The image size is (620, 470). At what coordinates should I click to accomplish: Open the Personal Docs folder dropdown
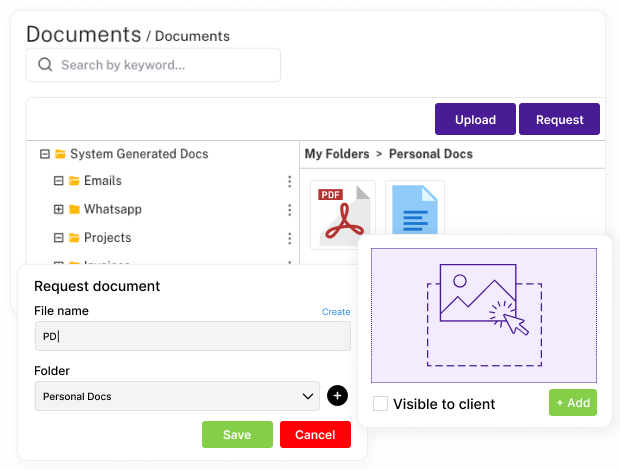[177, 396]
